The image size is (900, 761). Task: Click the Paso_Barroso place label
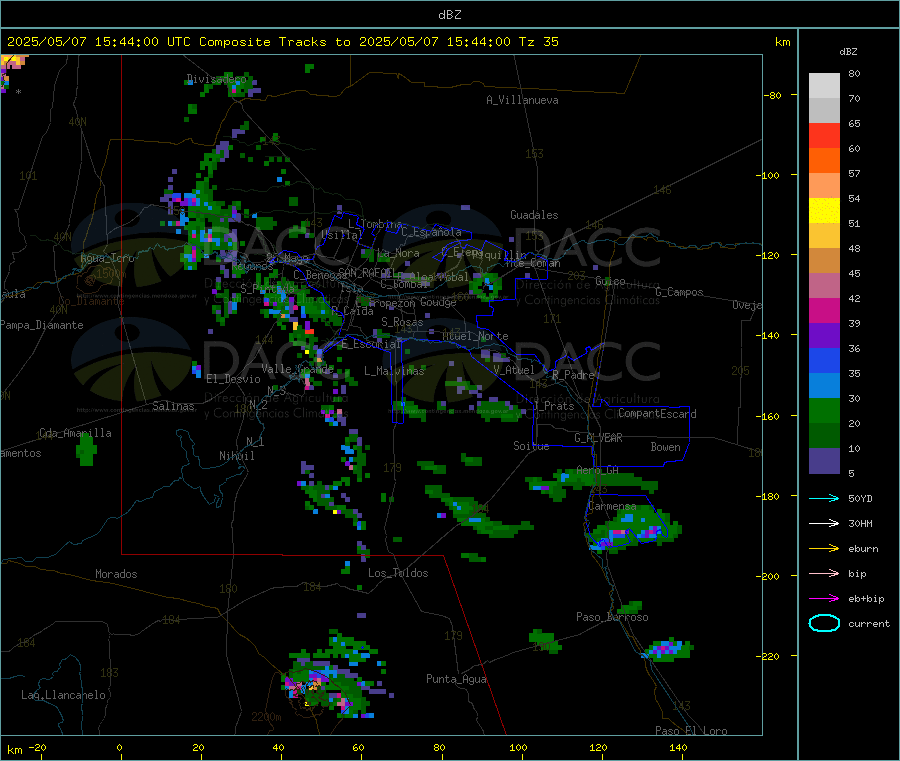point(612,617)
